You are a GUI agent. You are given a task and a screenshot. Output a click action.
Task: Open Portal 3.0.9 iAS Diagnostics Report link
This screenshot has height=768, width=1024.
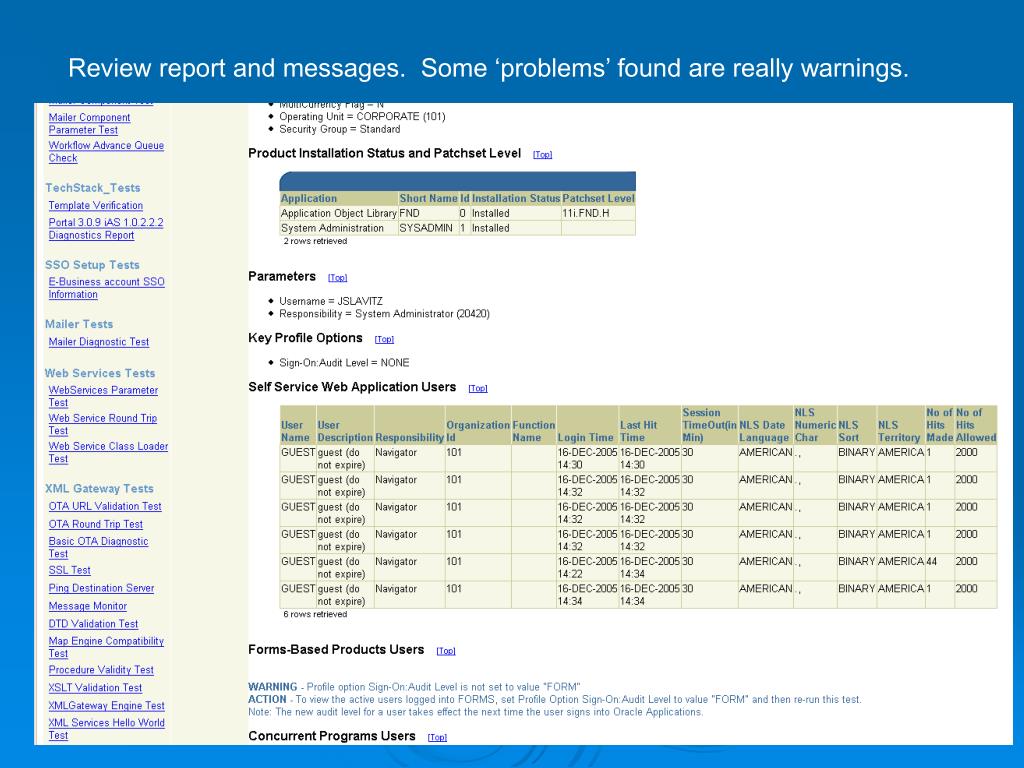[106, 229]
